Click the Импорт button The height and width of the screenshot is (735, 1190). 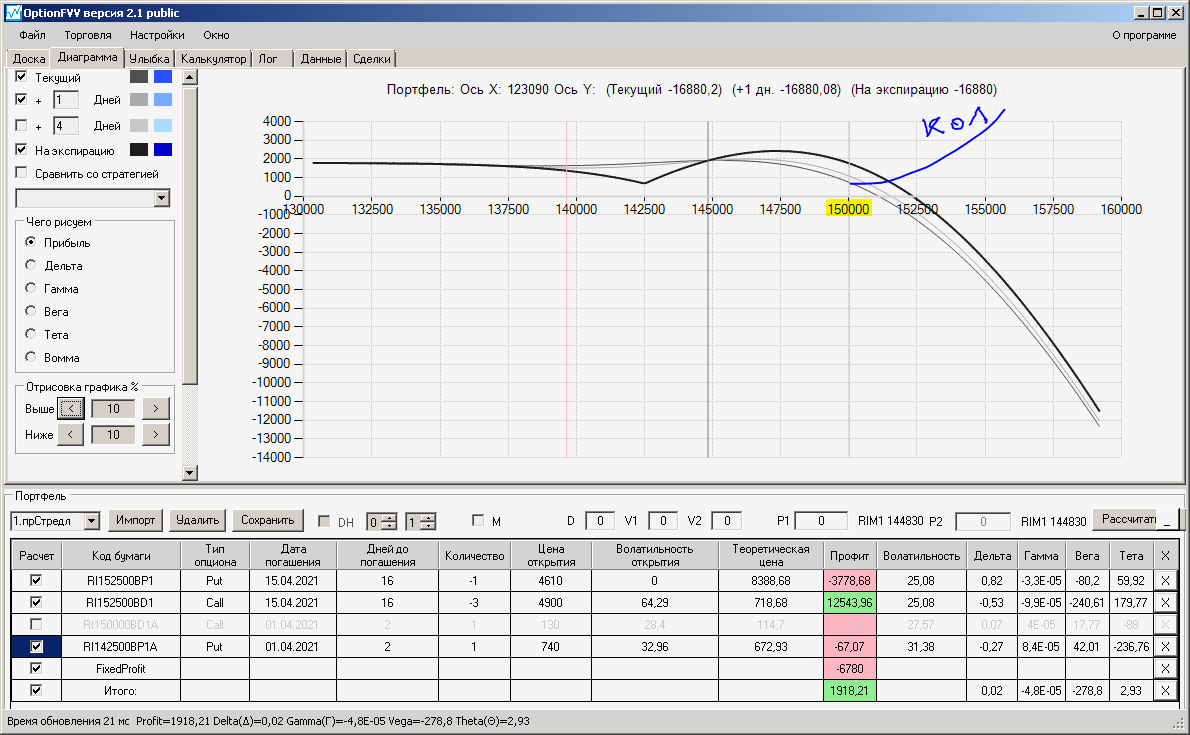point(136,520)
